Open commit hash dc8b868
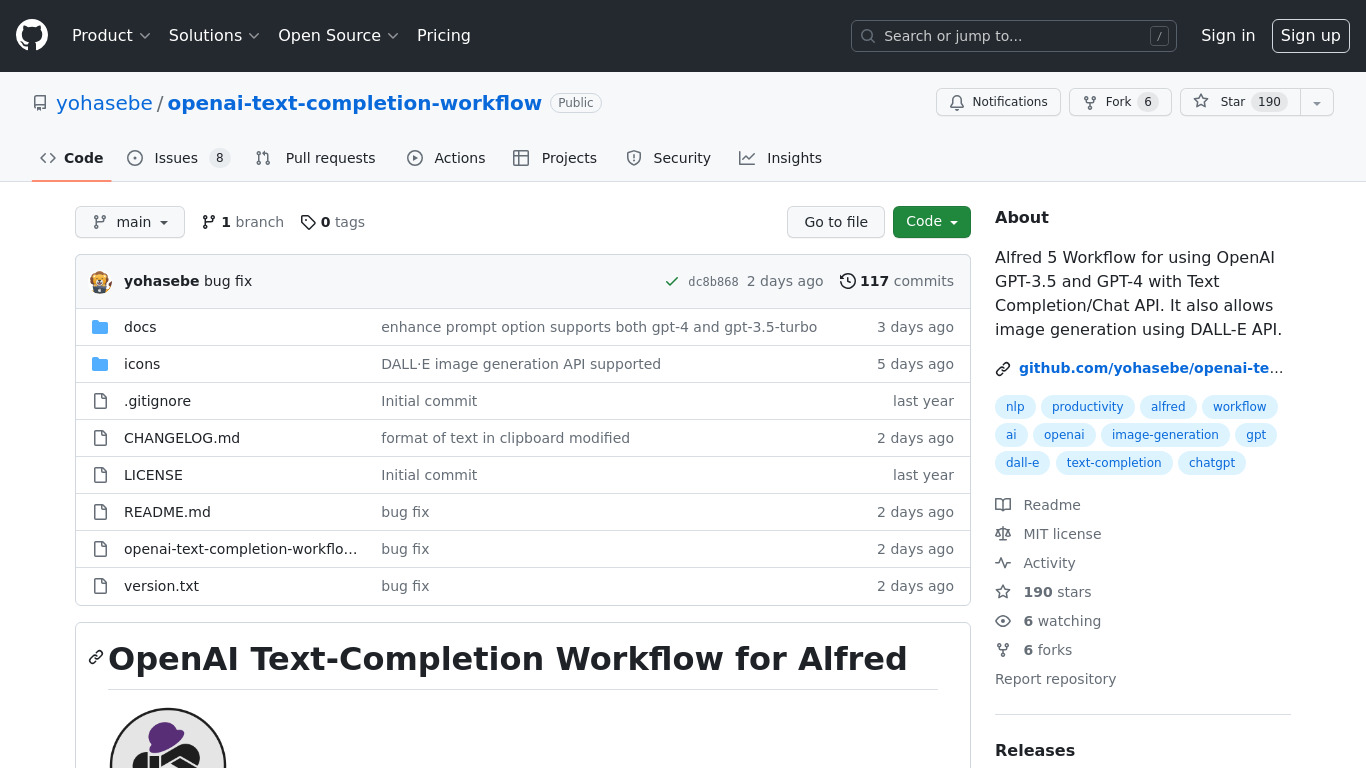1366x768 pixels. (x=713, y=282)
